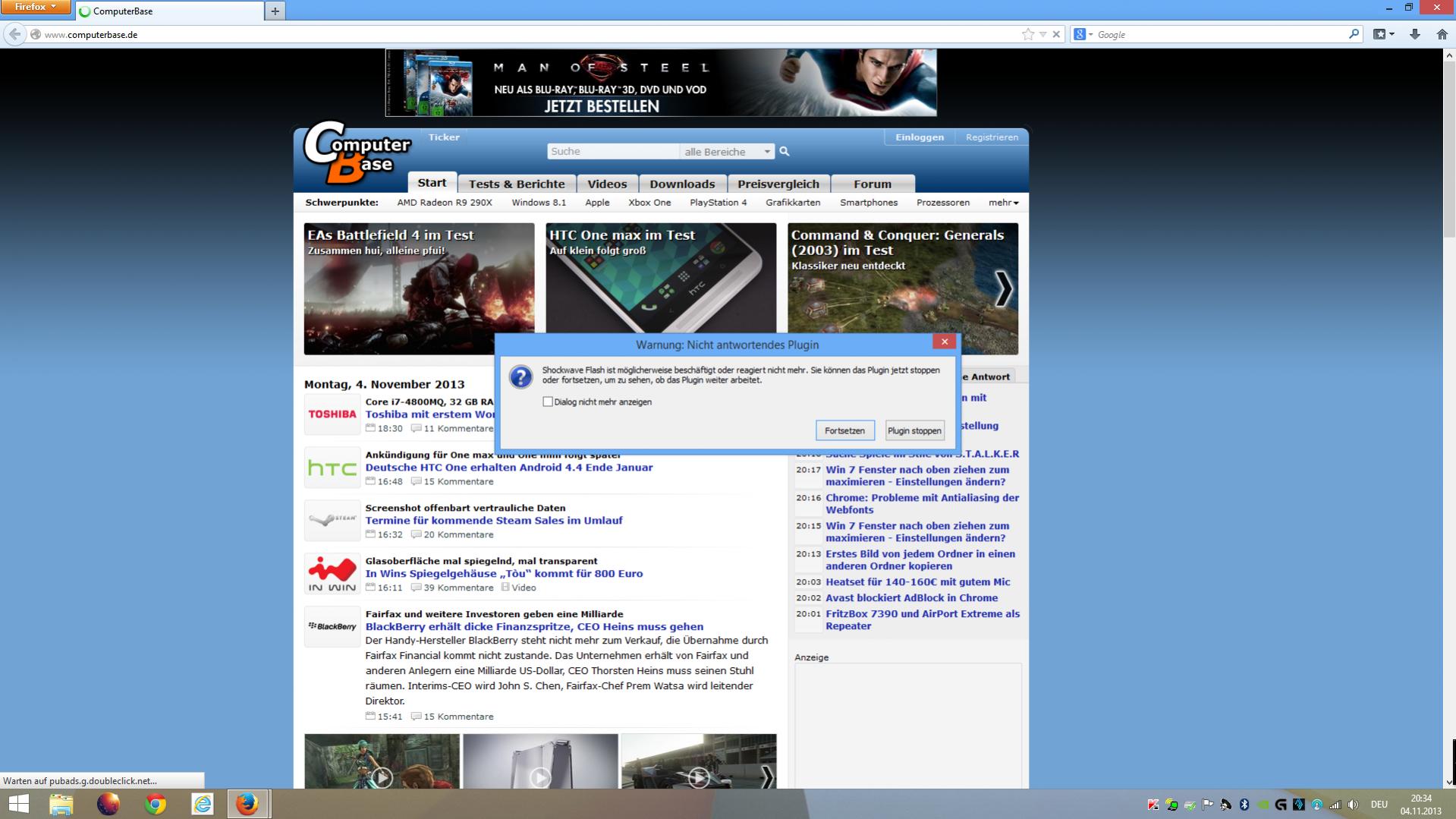Switch to the Start tab
Image resolution: width=1456 pixels, height=819 pixels.
click(432, 183)
